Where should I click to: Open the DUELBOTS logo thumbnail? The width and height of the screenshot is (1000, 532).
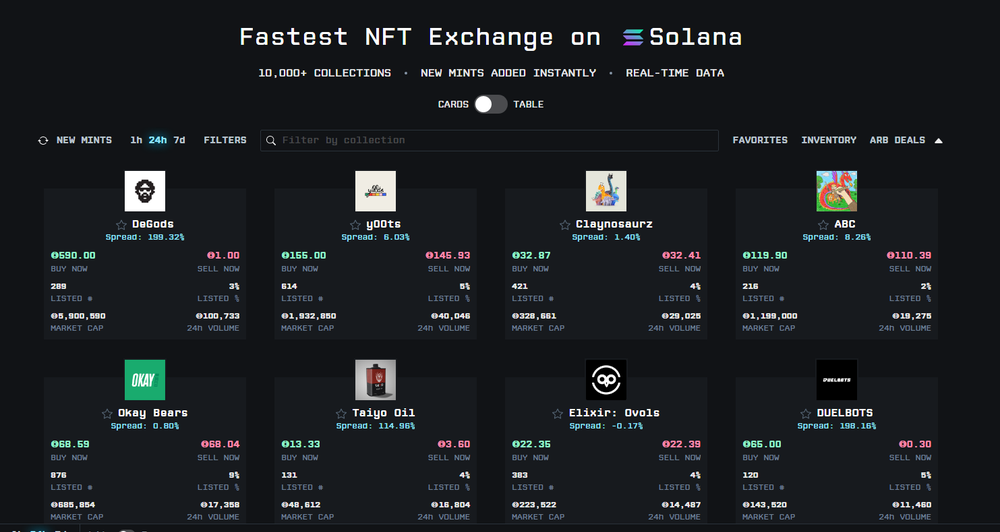[x=837, y=380]
